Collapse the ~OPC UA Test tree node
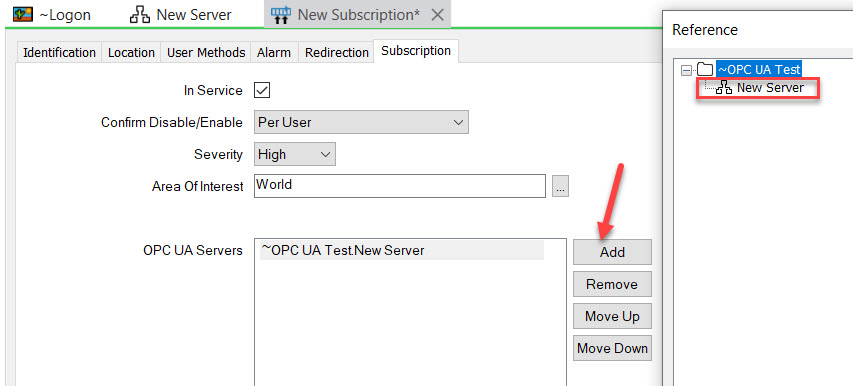This screenshot has width=853, height=386. (x=687, y=70)
